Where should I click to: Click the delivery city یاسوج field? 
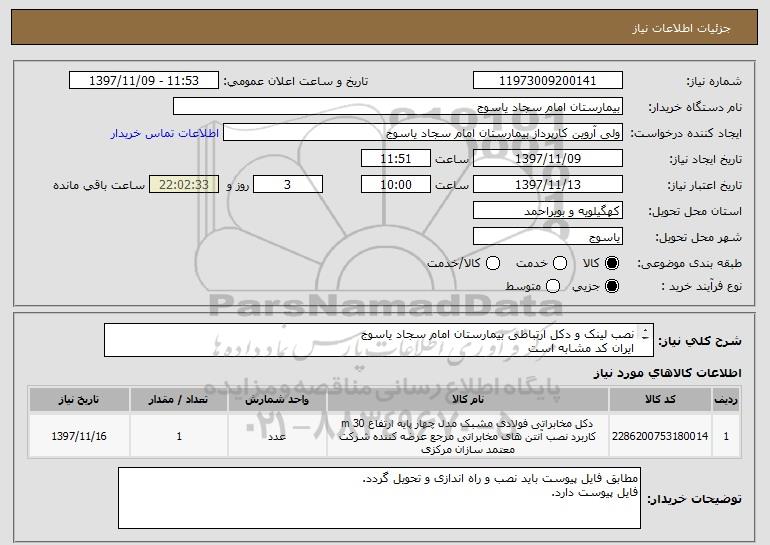click(548, 237)
